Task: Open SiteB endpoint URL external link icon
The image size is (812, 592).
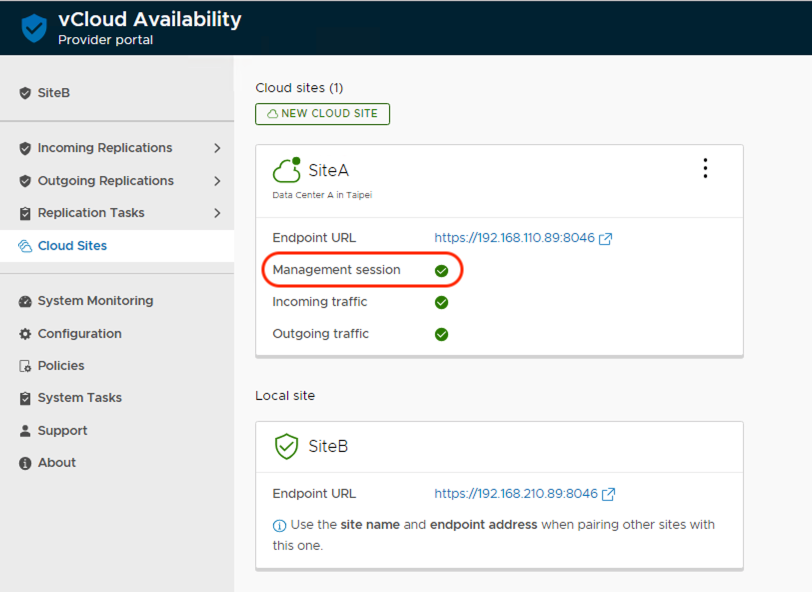Action: click(608, 494)
